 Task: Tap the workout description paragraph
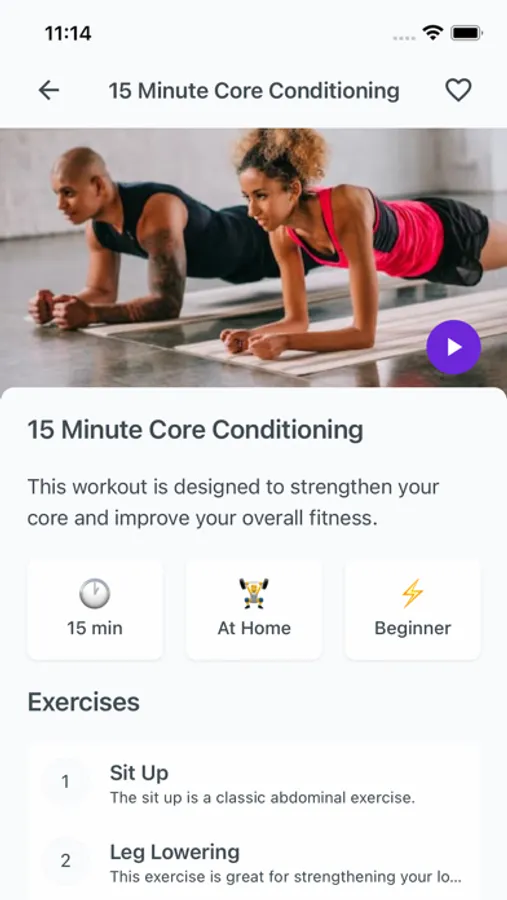233,503
